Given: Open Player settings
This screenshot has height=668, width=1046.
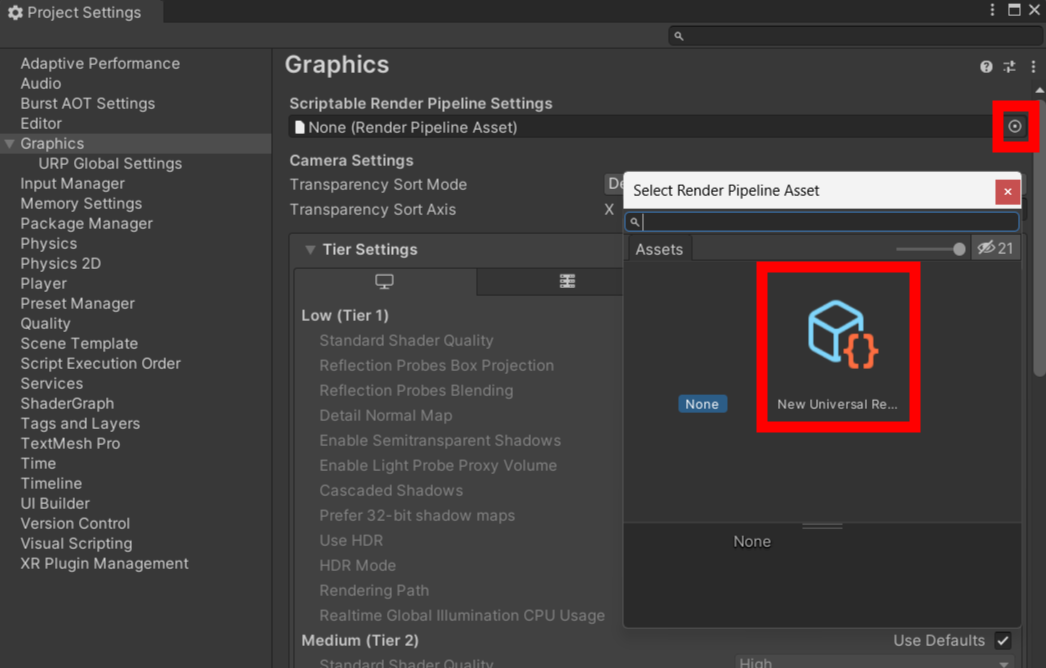Looking at the screenshot, I should click(43, 284).
